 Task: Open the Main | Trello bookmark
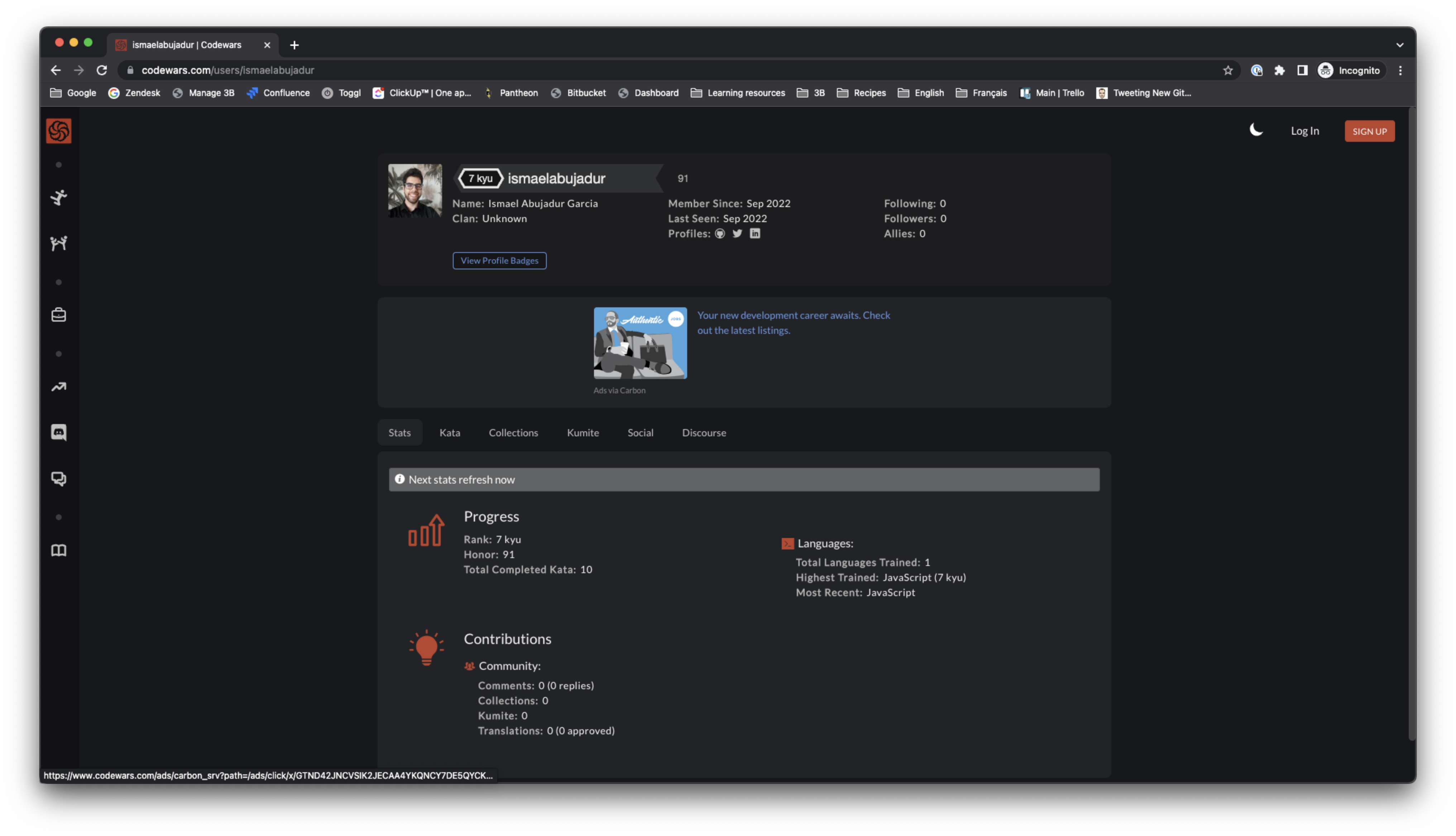[x=1052, y=93]
